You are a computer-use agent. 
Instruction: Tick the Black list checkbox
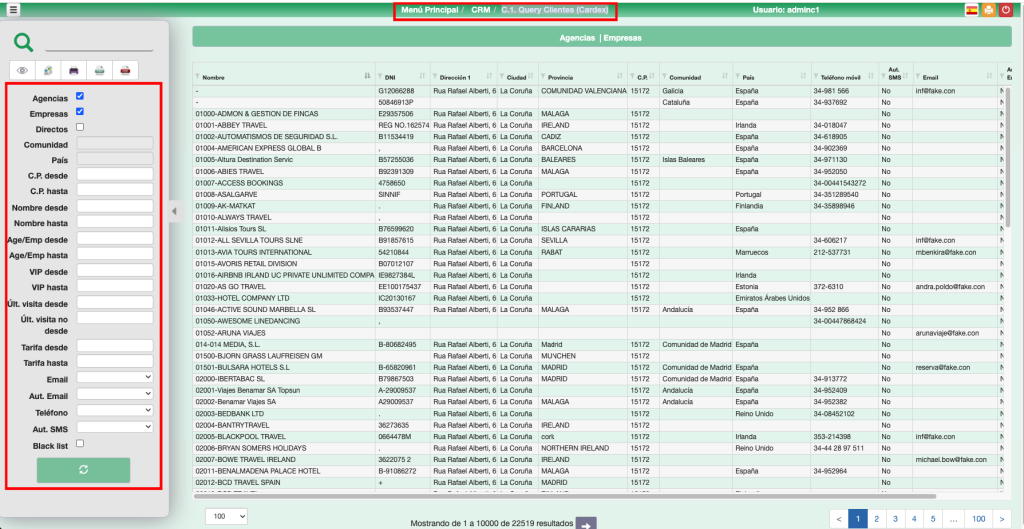point(80,444)
